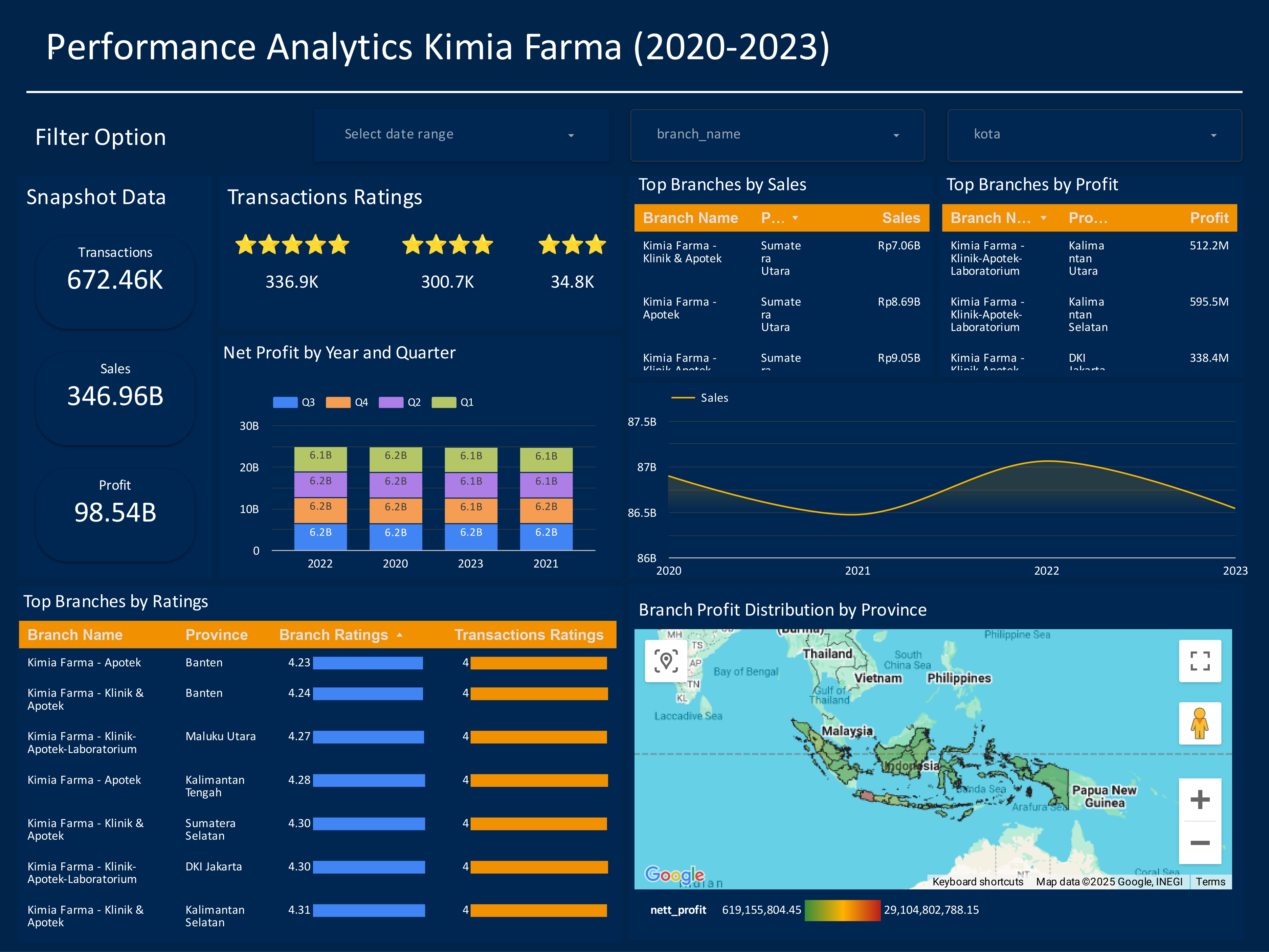Click the Rp9.05B sales cell
This screenshot has width=1269, height=952.
[898, 358]
